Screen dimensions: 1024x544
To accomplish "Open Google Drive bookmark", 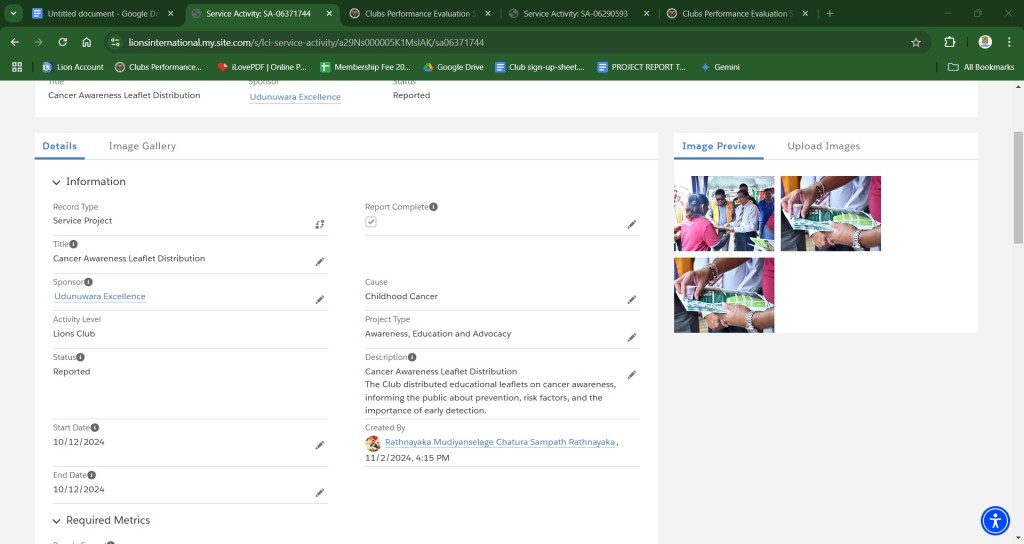I will click(453, 67).
